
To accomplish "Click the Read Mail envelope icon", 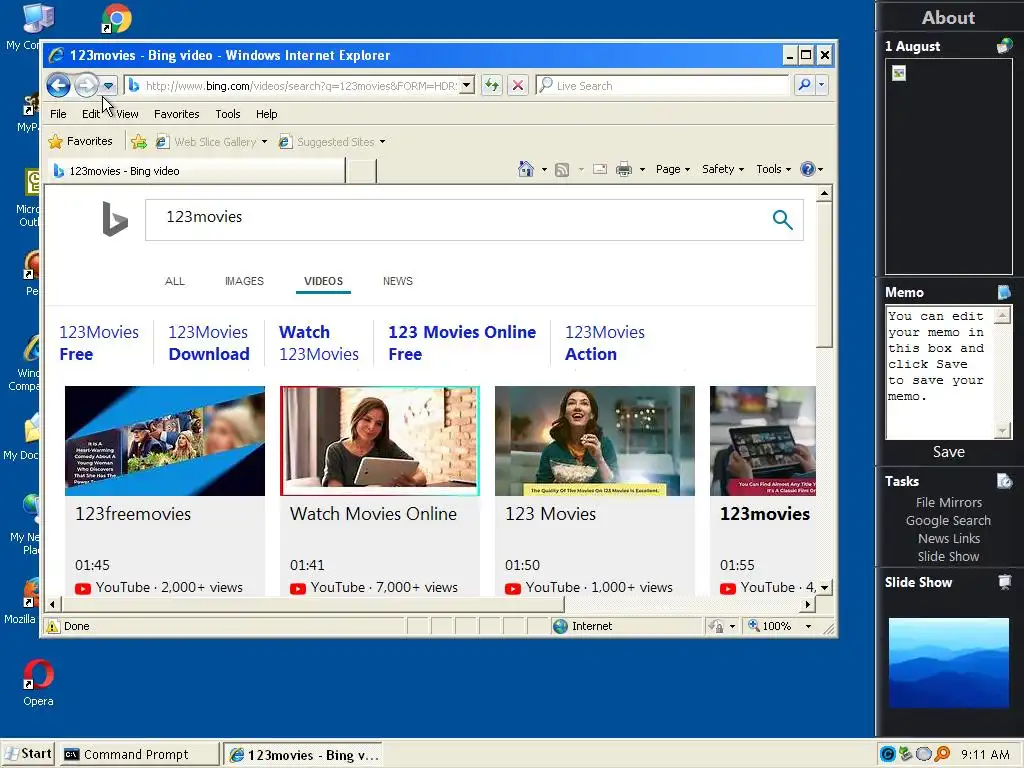I will click(600, 169).
